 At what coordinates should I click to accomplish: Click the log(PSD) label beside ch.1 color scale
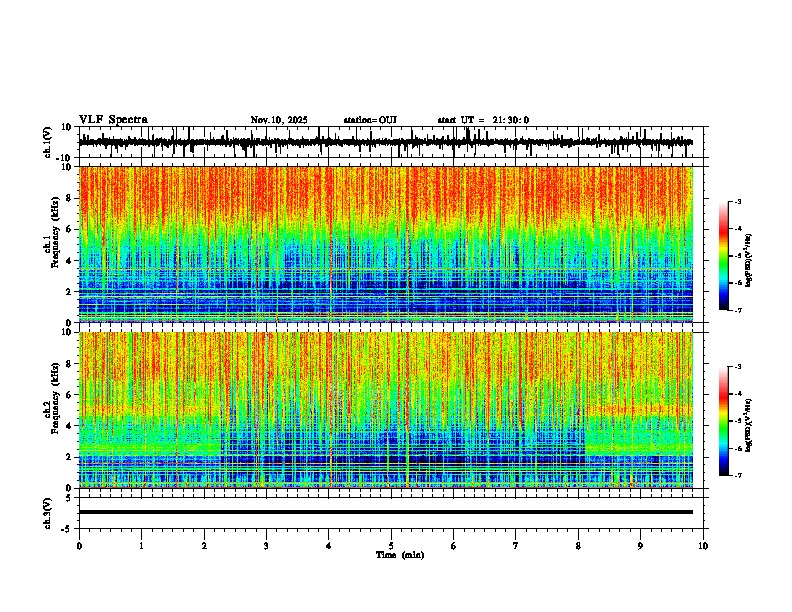[x=749, y=261]
